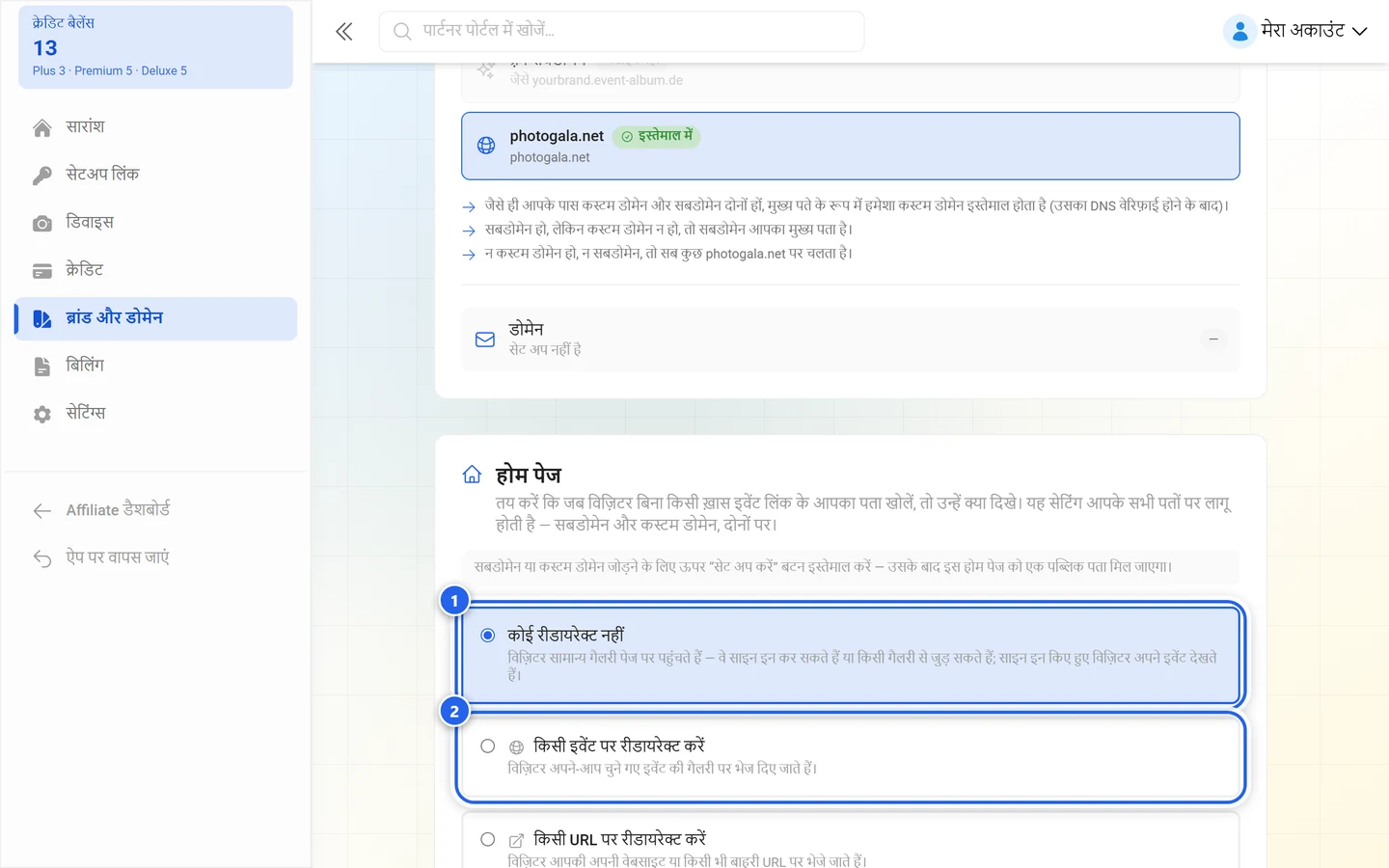Expand the डोमेन row using dash control
1389x868 pixels.
click(x=1213, y=339)
